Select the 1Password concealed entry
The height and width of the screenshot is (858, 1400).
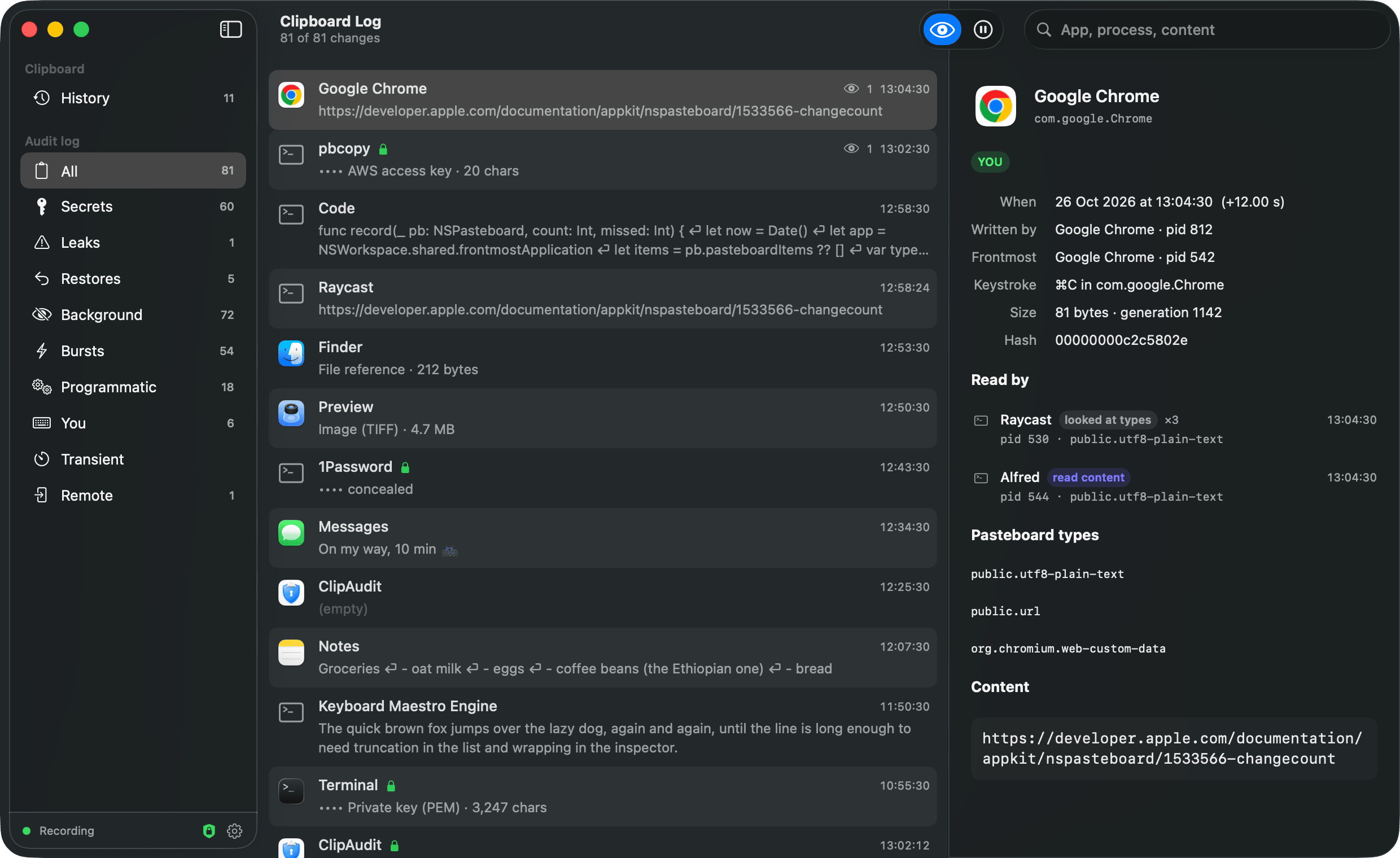(602, 478)
